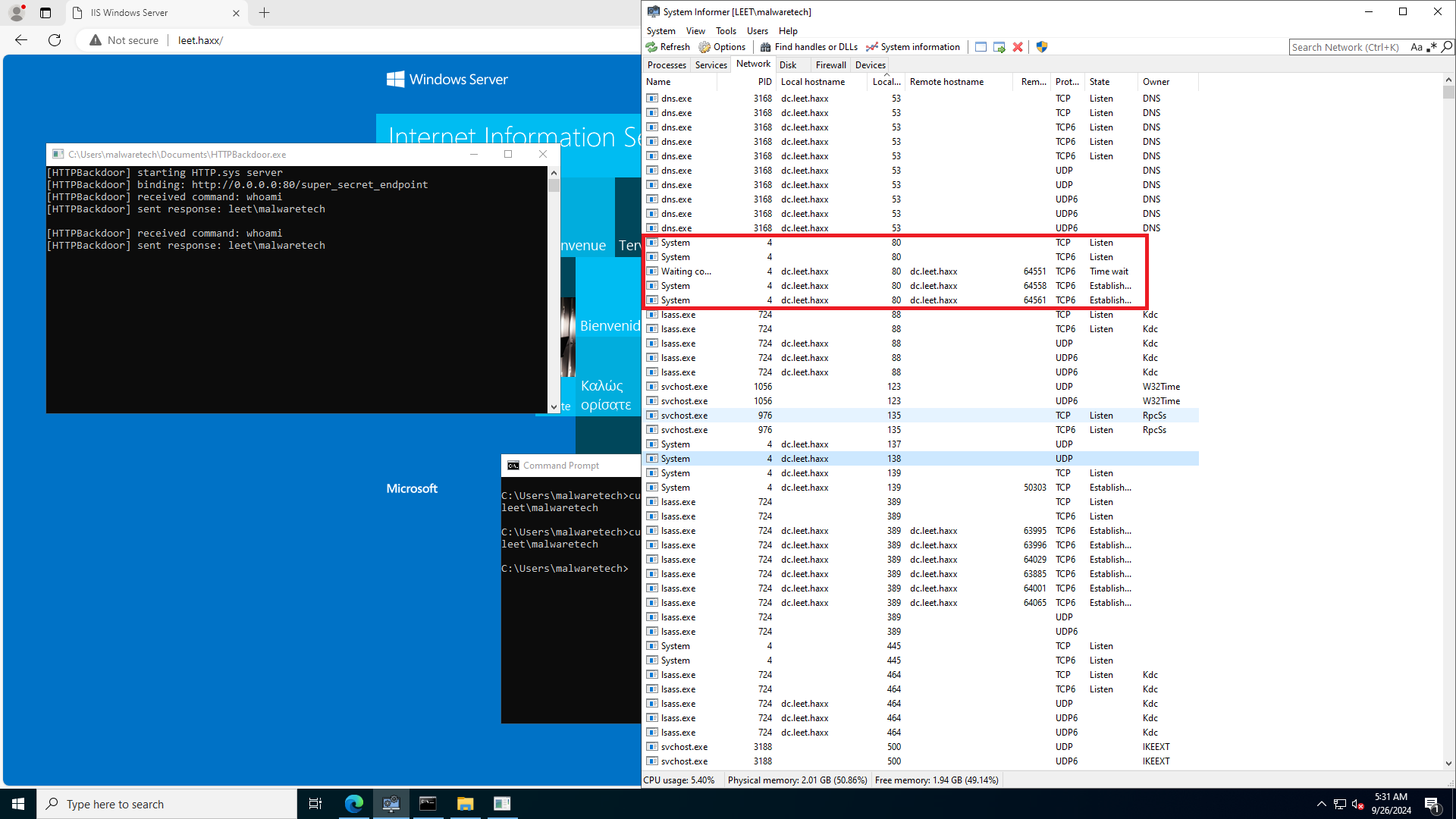This screenshot has height=819, width=1456.
Task: Open a new tab in Edge
Action: point(264,13)
